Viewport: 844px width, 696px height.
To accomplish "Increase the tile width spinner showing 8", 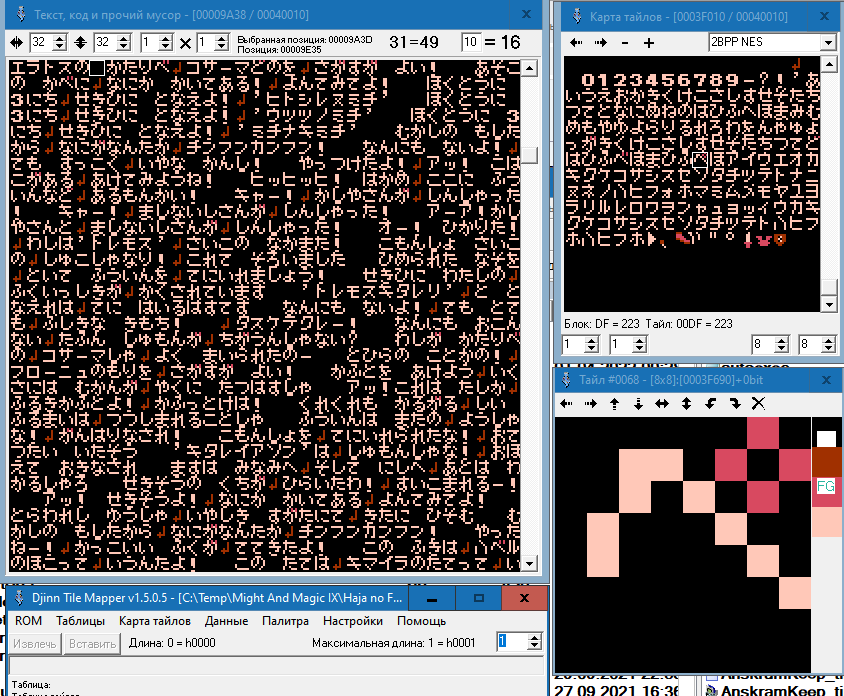I will click(x=781, y=340).
